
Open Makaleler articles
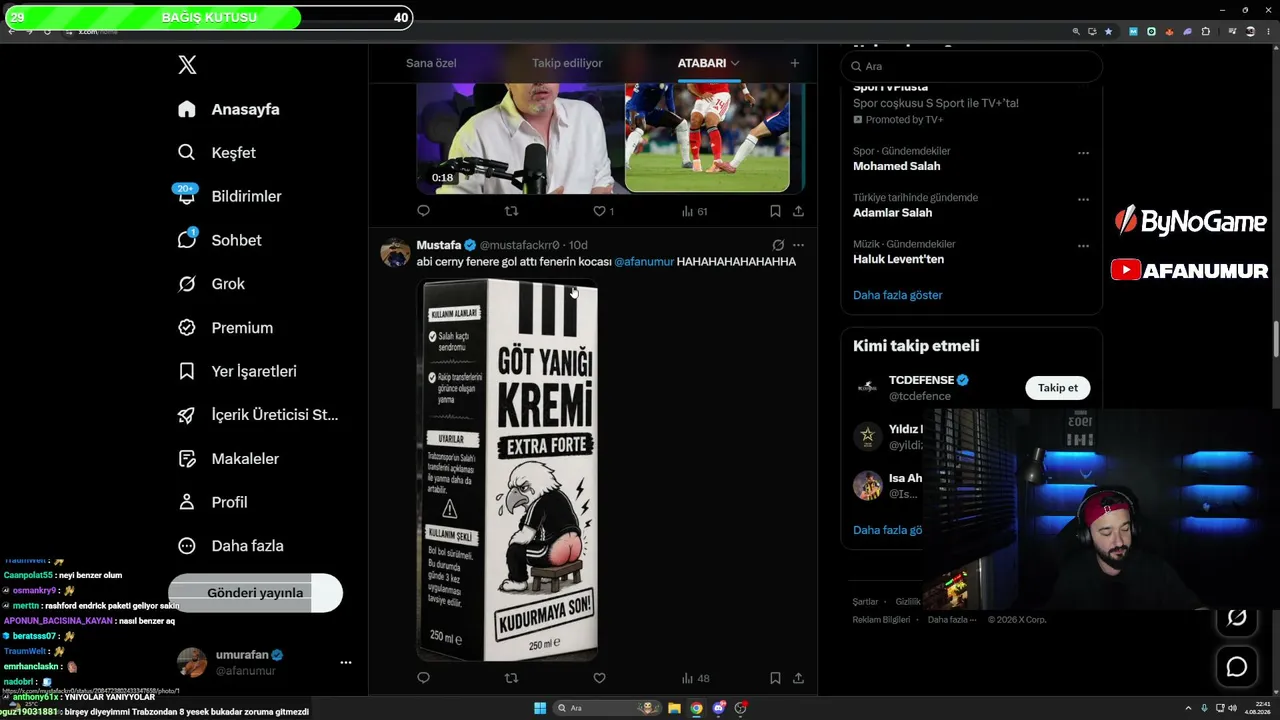click(227, 459)
